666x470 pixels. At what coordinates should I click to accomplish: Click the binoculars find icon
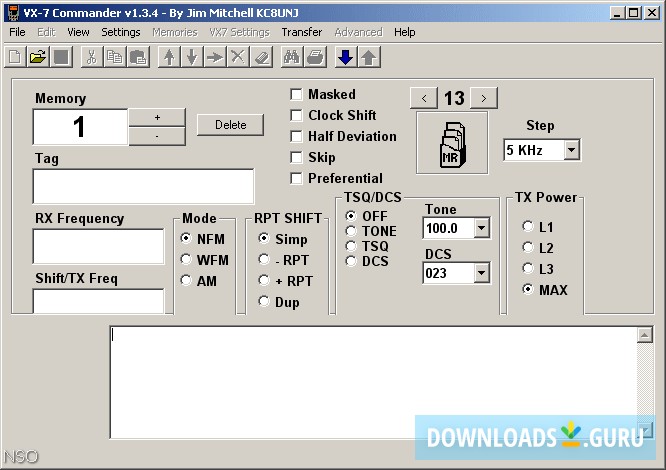[292, 57]
